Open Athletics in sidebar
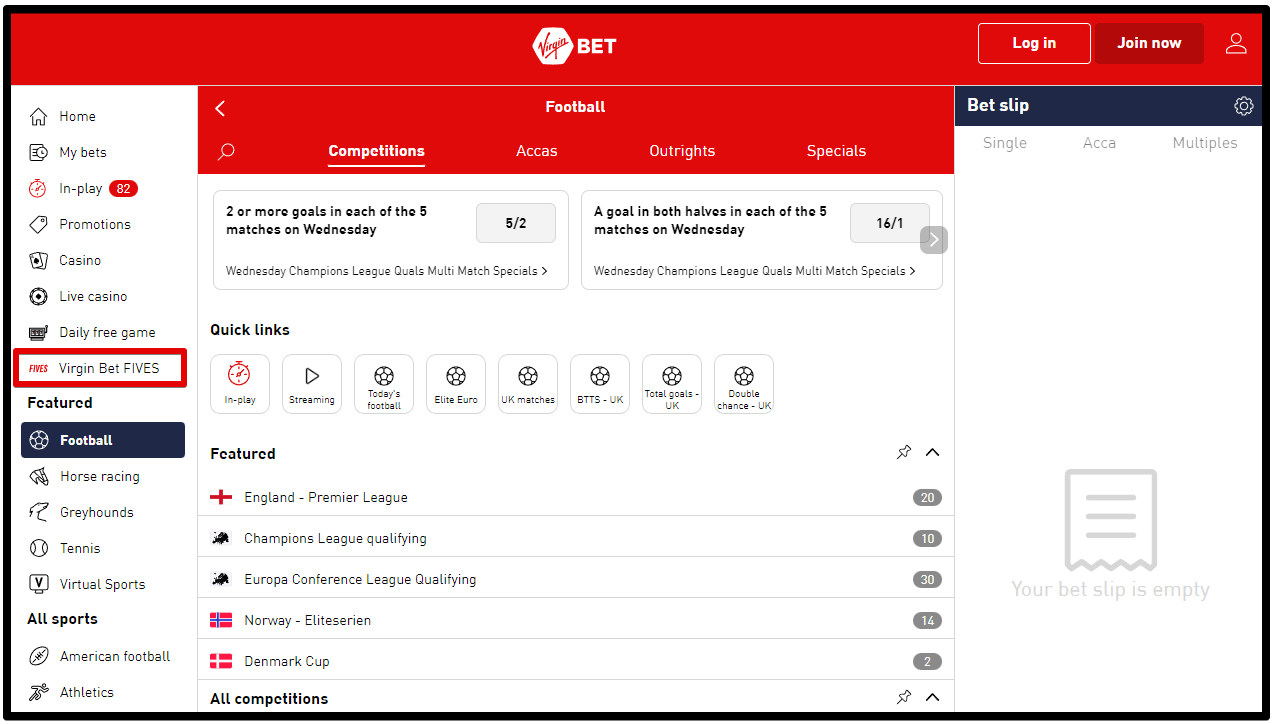Screen dimensions: 1275x724 coord(102,693)
